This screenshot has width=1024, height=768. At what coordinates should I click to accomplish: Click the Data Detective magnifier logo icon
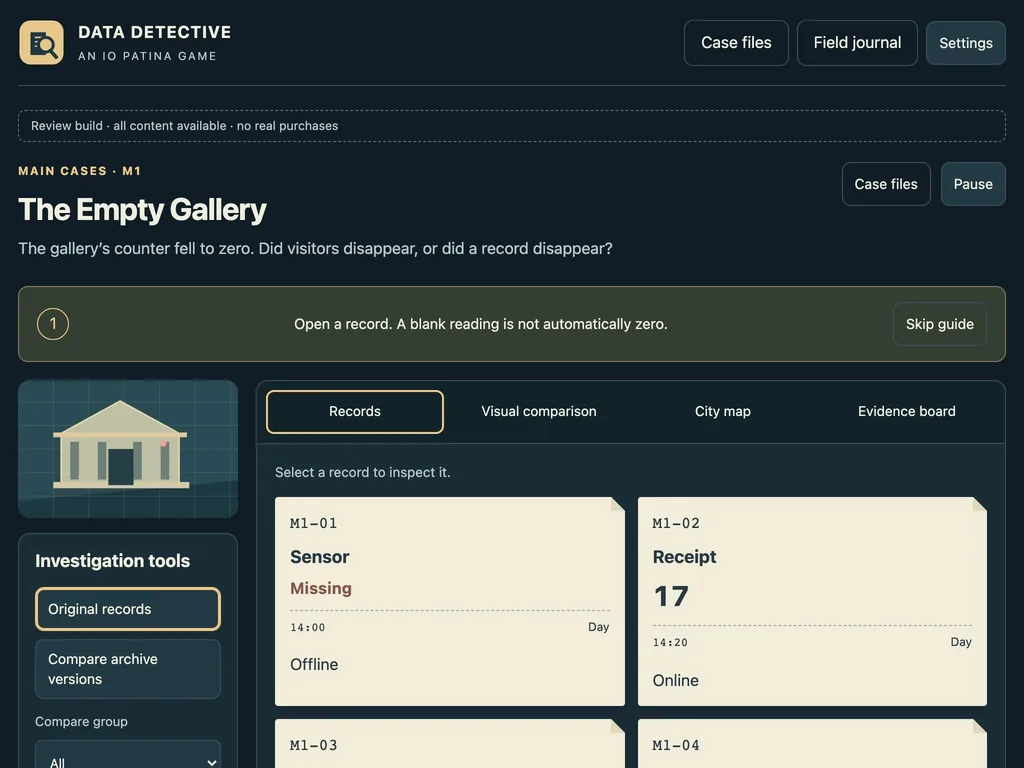pyautogui.click(x=41, y=43)
